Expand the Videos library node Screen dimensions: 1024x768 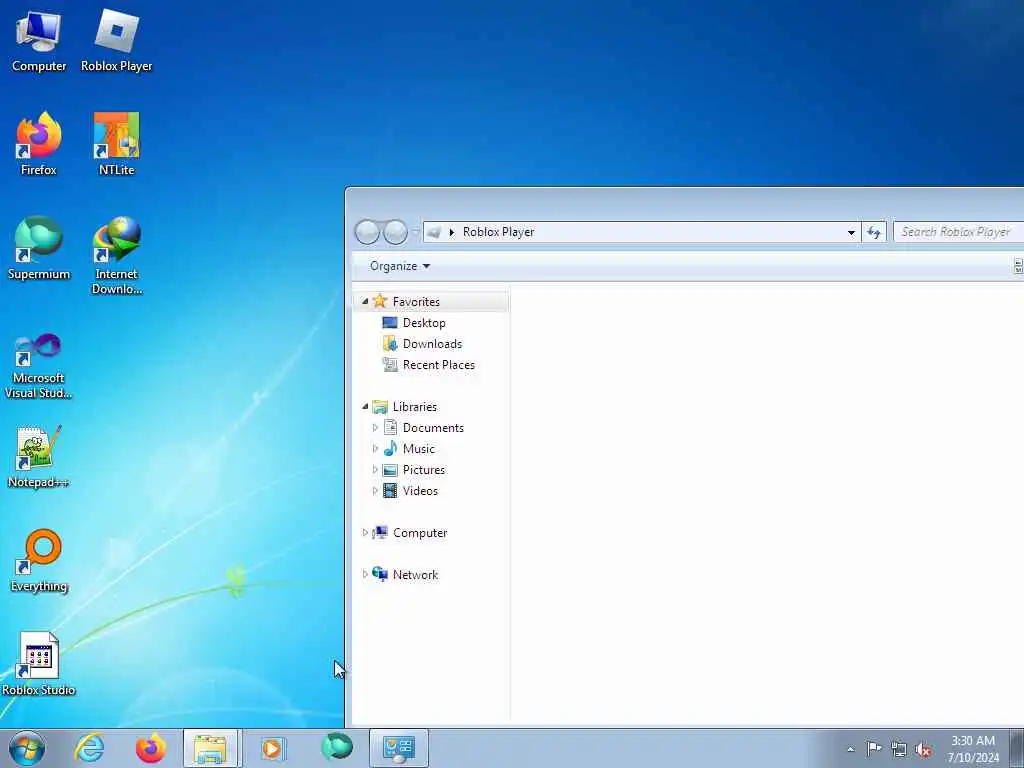point(375,490)
